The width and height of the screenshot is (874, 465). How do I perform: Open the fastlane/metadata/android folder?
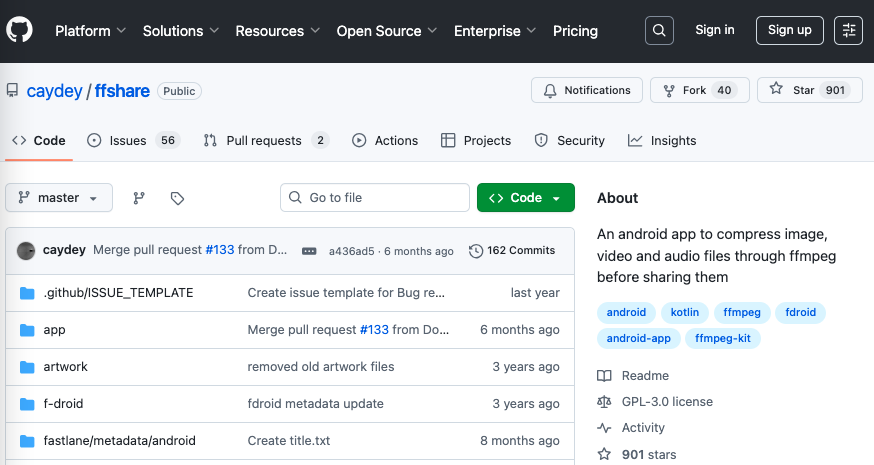pyautogui.click(x=119, y=440)
